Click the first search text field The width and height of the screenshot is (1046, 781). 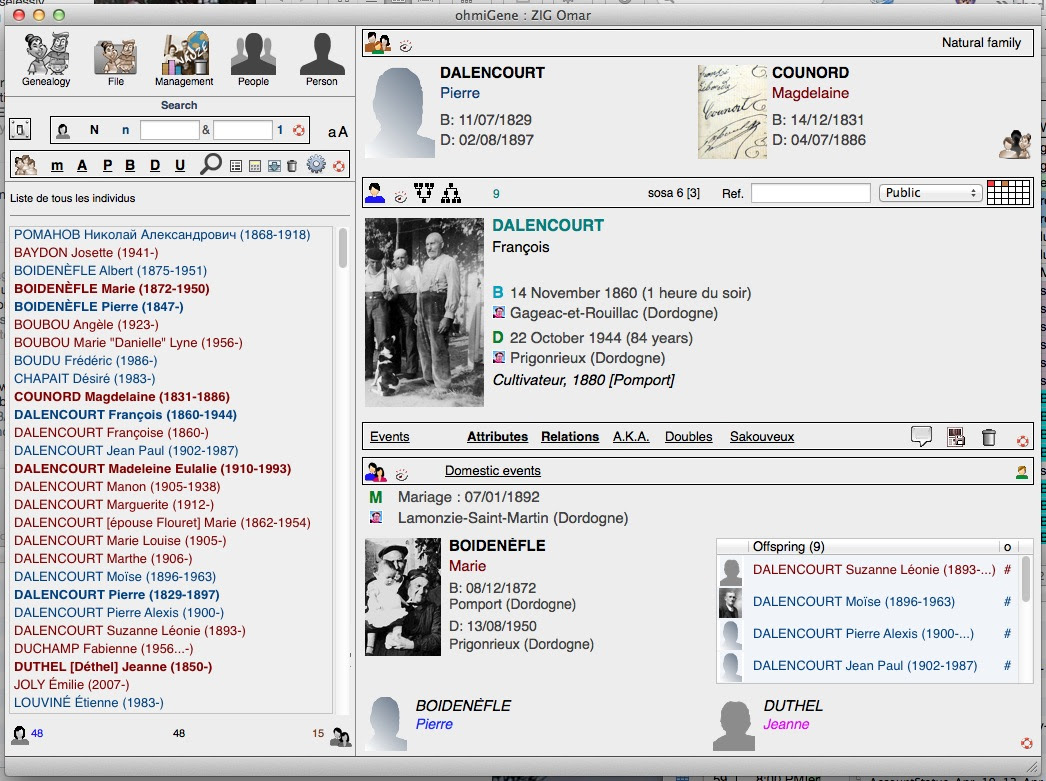pyautogui.click(x=169, y=130)
